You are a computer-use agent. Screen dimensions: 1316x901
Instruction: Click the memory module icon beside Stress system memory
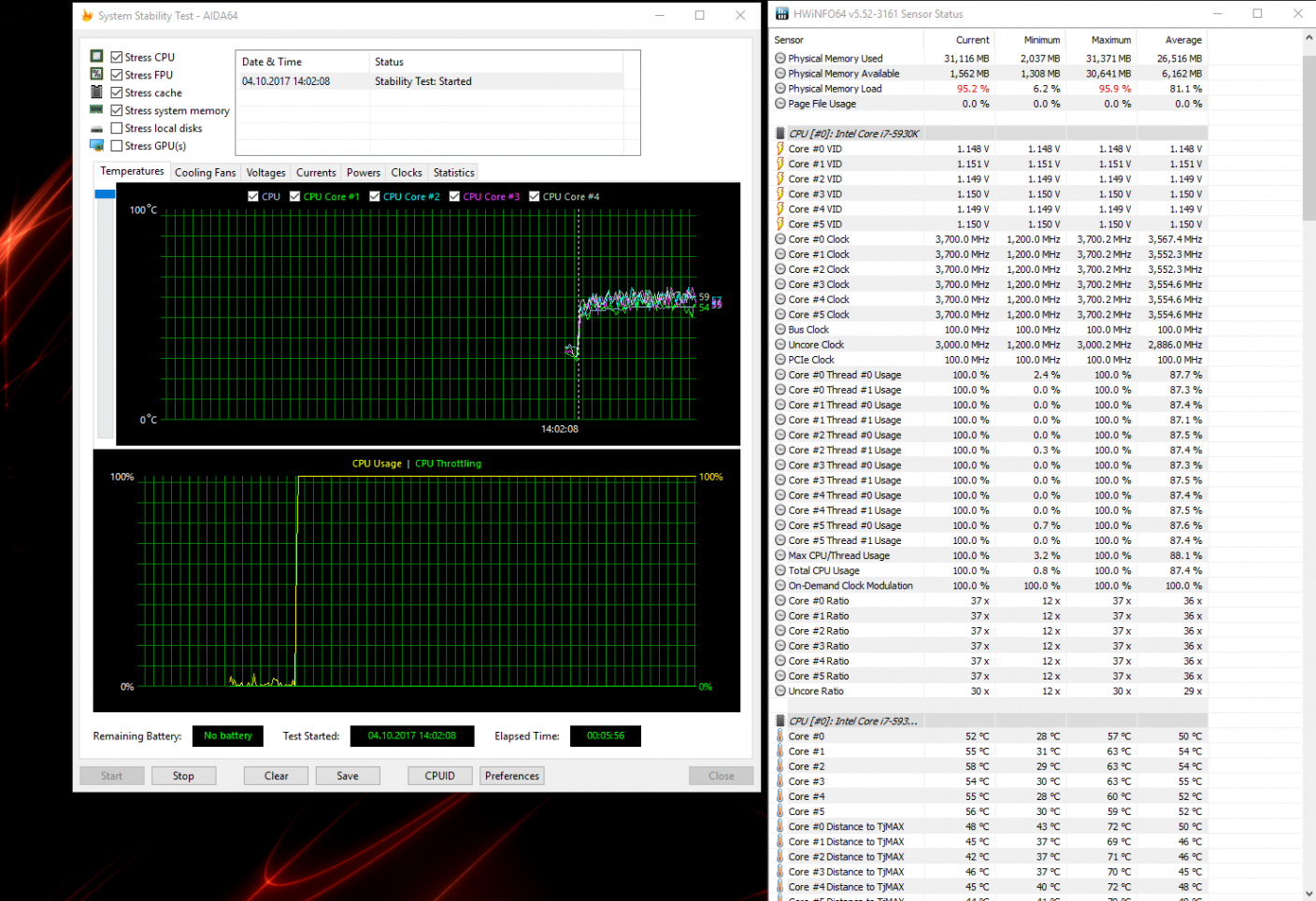[x=96, y=109]
